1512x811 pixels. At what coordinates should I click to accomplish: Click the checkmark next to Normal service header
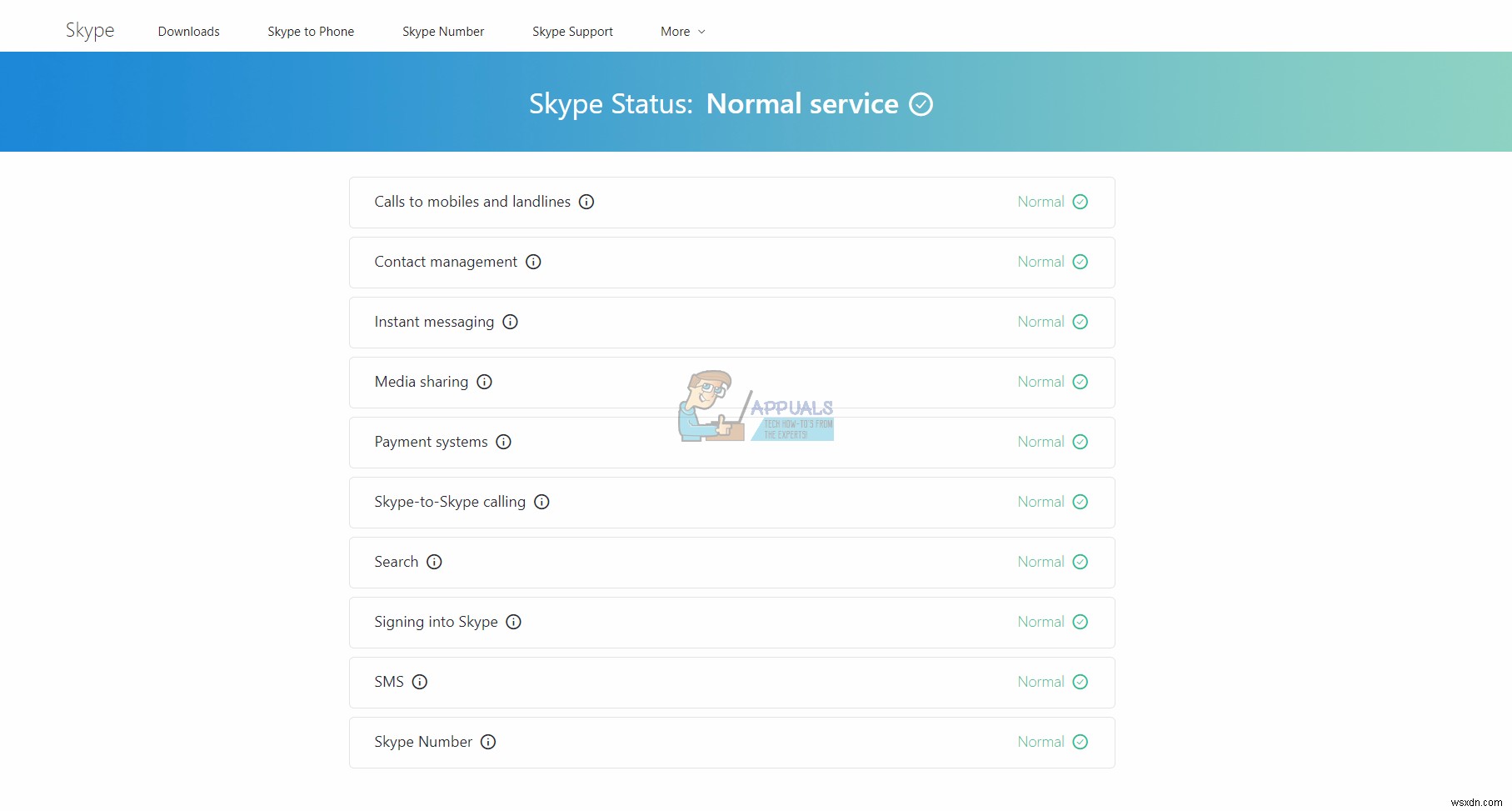click(921, 104)
